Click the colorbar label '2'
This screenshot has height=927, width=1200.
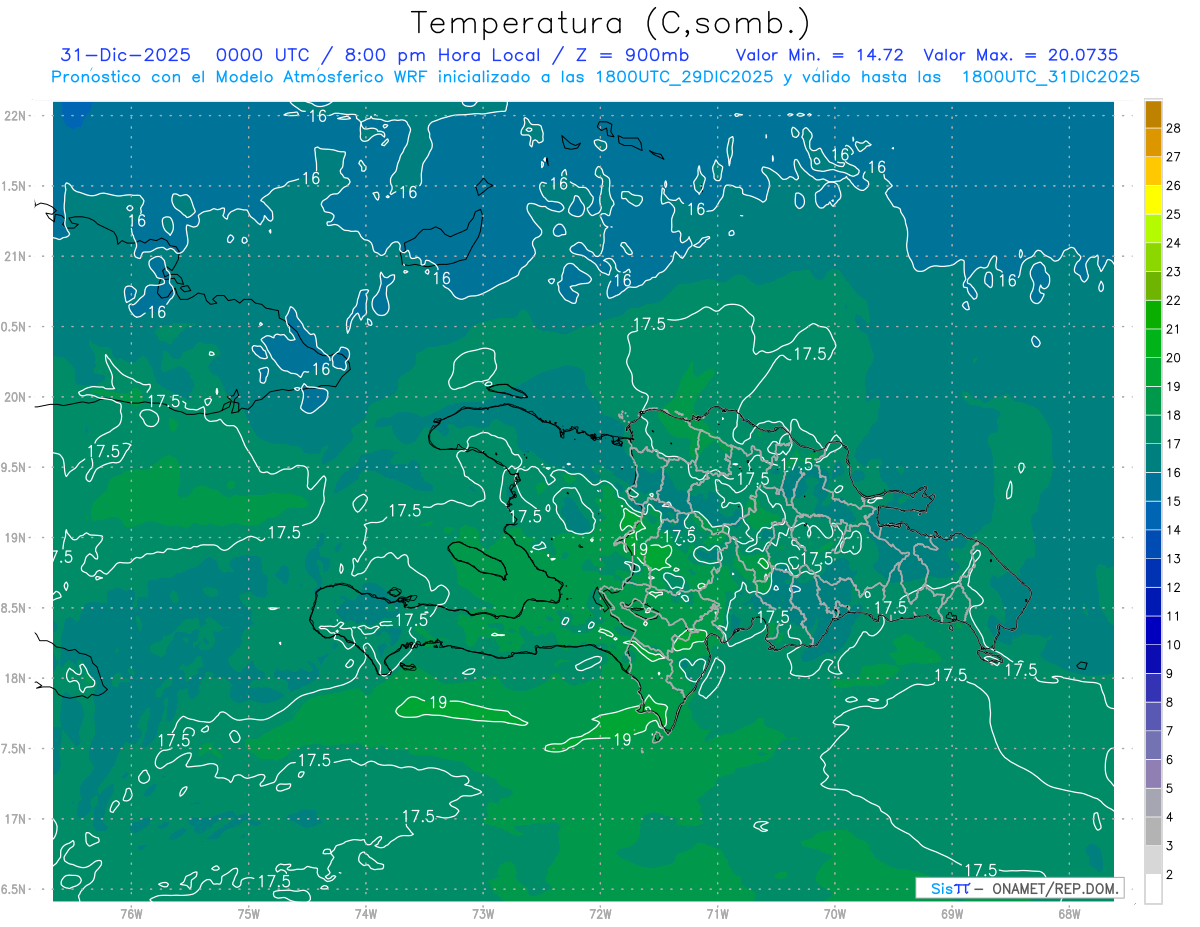tap(1170, 875)
